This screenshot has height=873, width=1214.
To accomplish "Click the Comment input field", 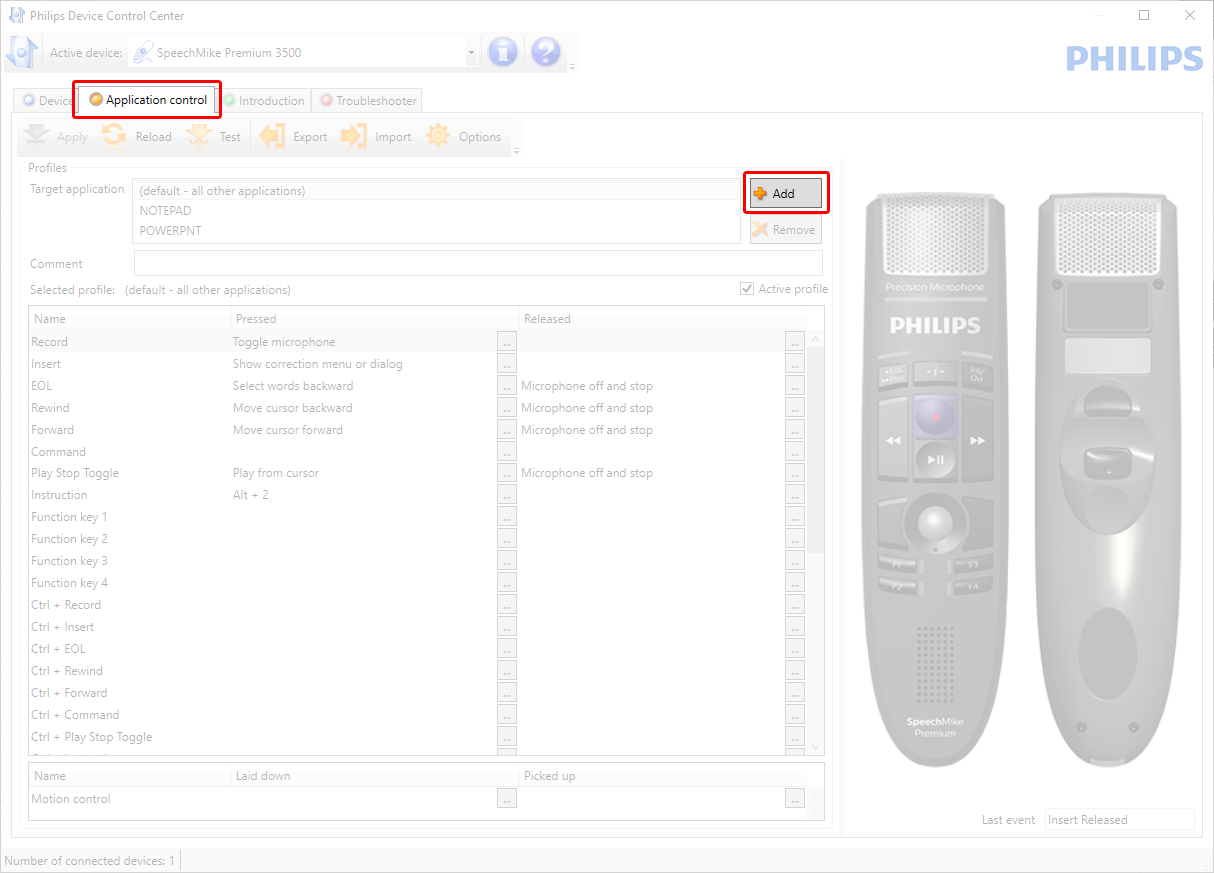I will click(478, 263).
